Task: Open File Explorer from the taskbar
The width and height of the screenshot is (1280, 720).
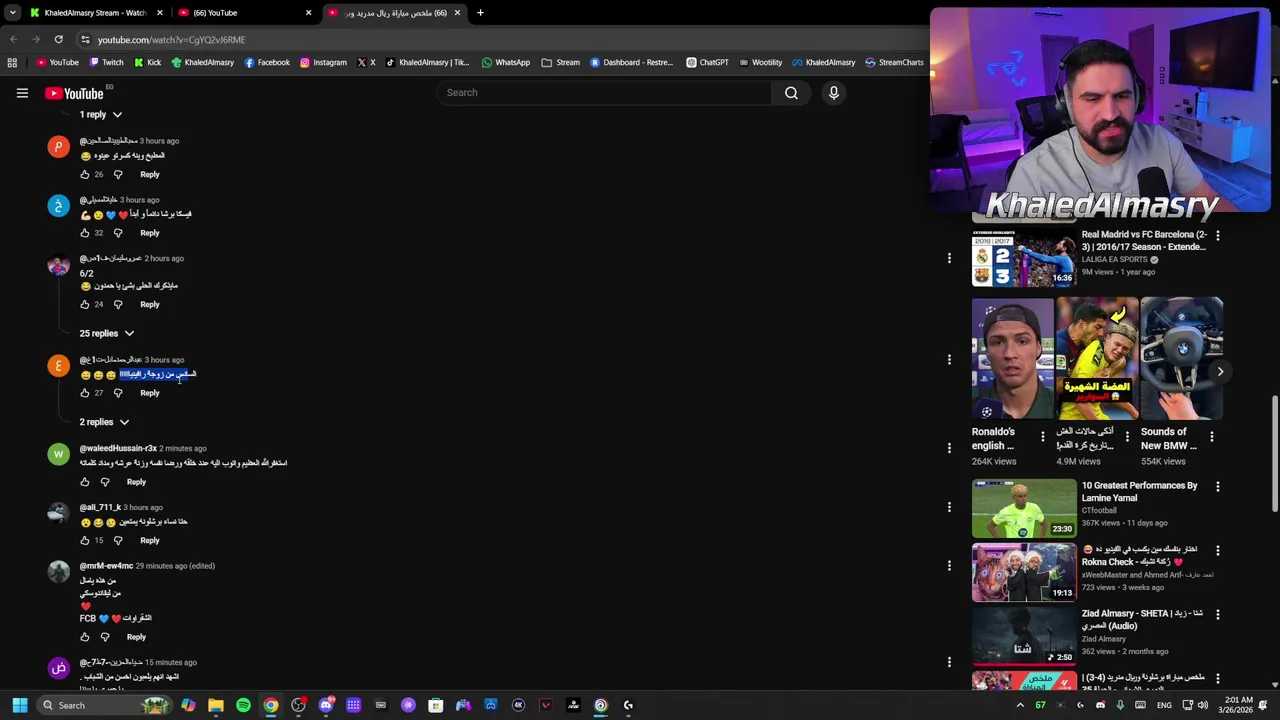Action: coord(216,705)
